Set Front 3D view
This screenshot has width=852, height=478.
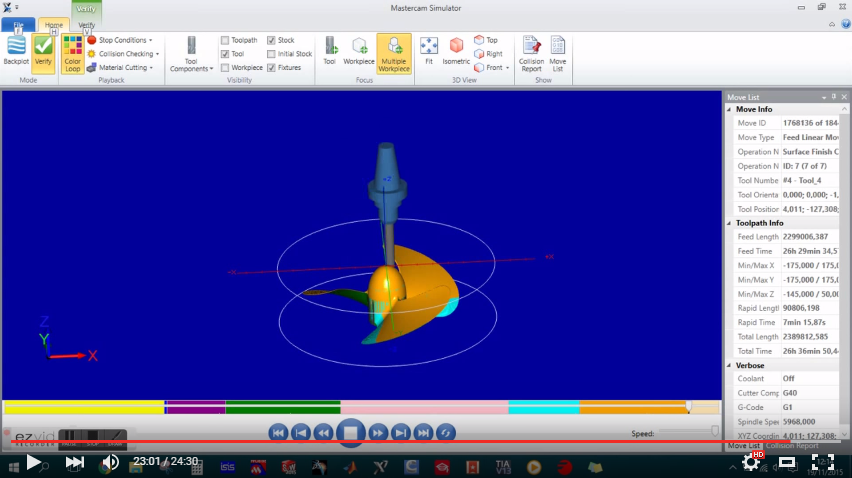(x=488, y=67)
